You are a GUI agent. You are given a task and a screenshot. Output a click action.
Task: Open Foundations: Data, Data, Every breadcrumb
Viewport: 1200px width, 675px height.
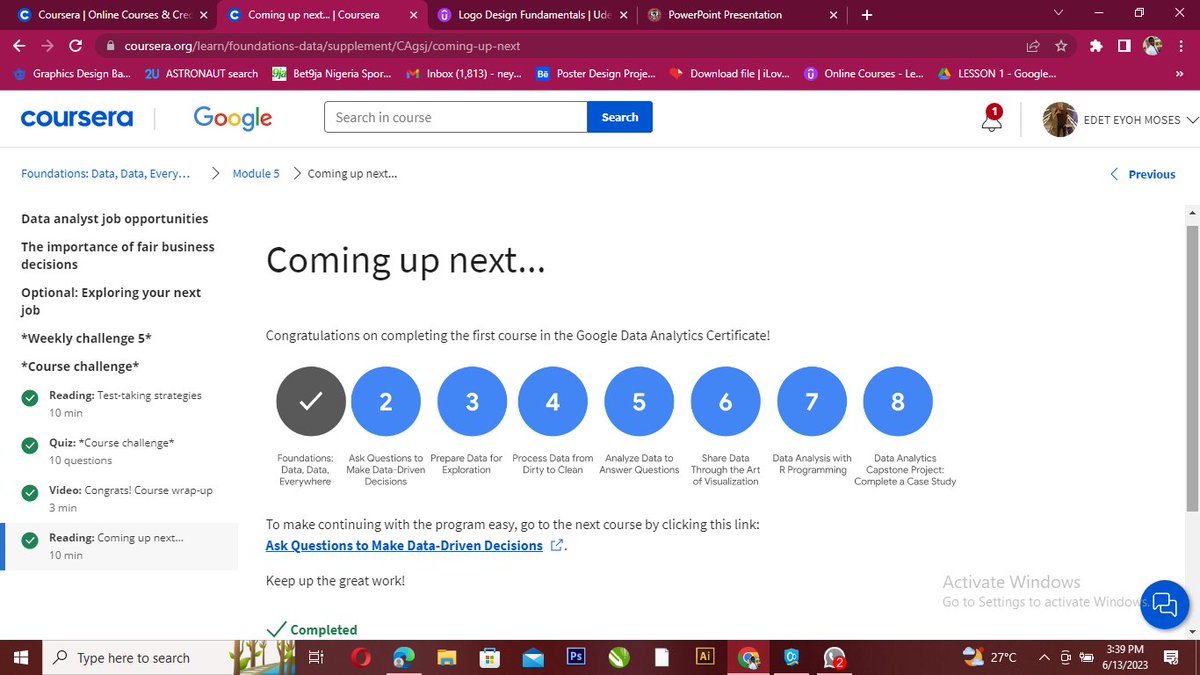click(106, 173)
